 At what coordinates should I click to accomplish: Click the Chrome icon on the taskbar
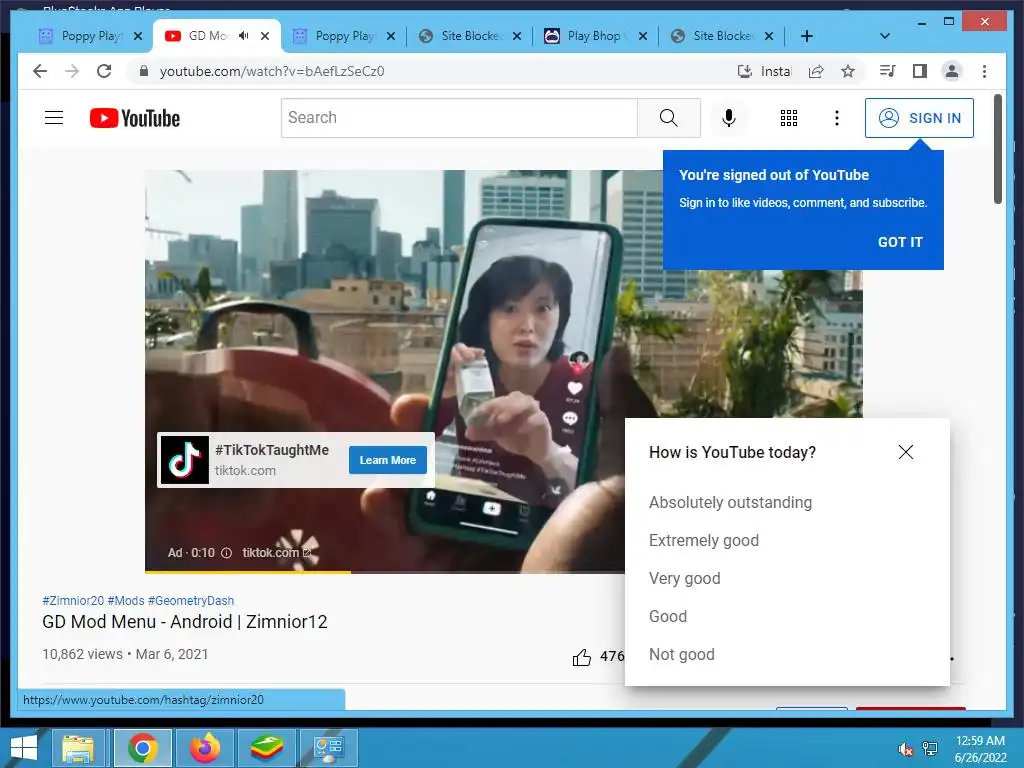click(x=142, y=748)
